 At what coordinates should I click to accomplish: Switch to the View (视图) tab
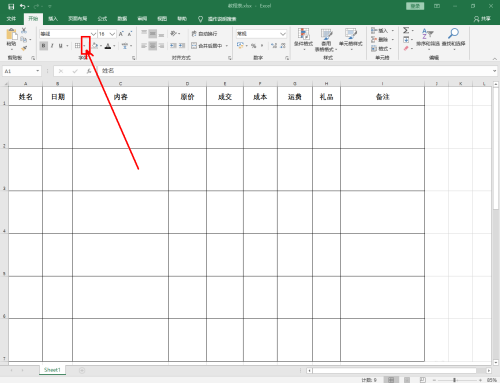pyautogui.click(x=162, y=19)
